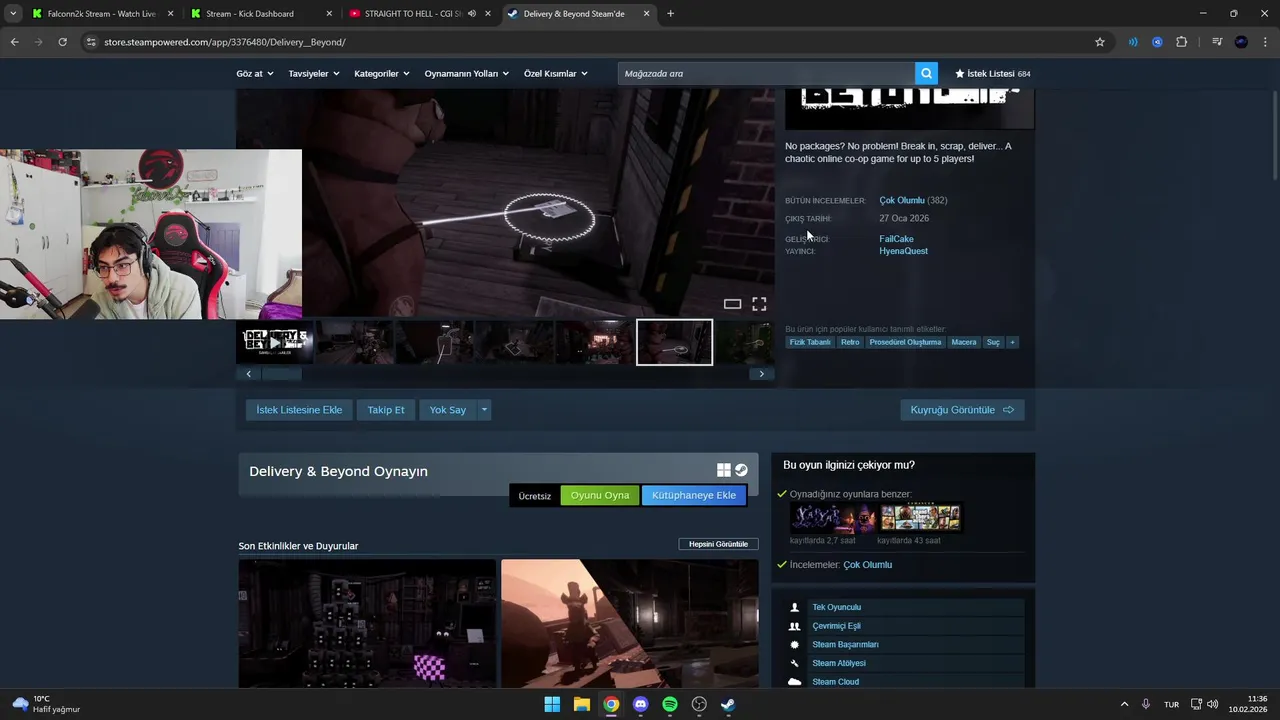Viewport: 1280px width, 720px height.
Task: Switch to the Falconn2k Stream tab
Action: pos(100,14)
